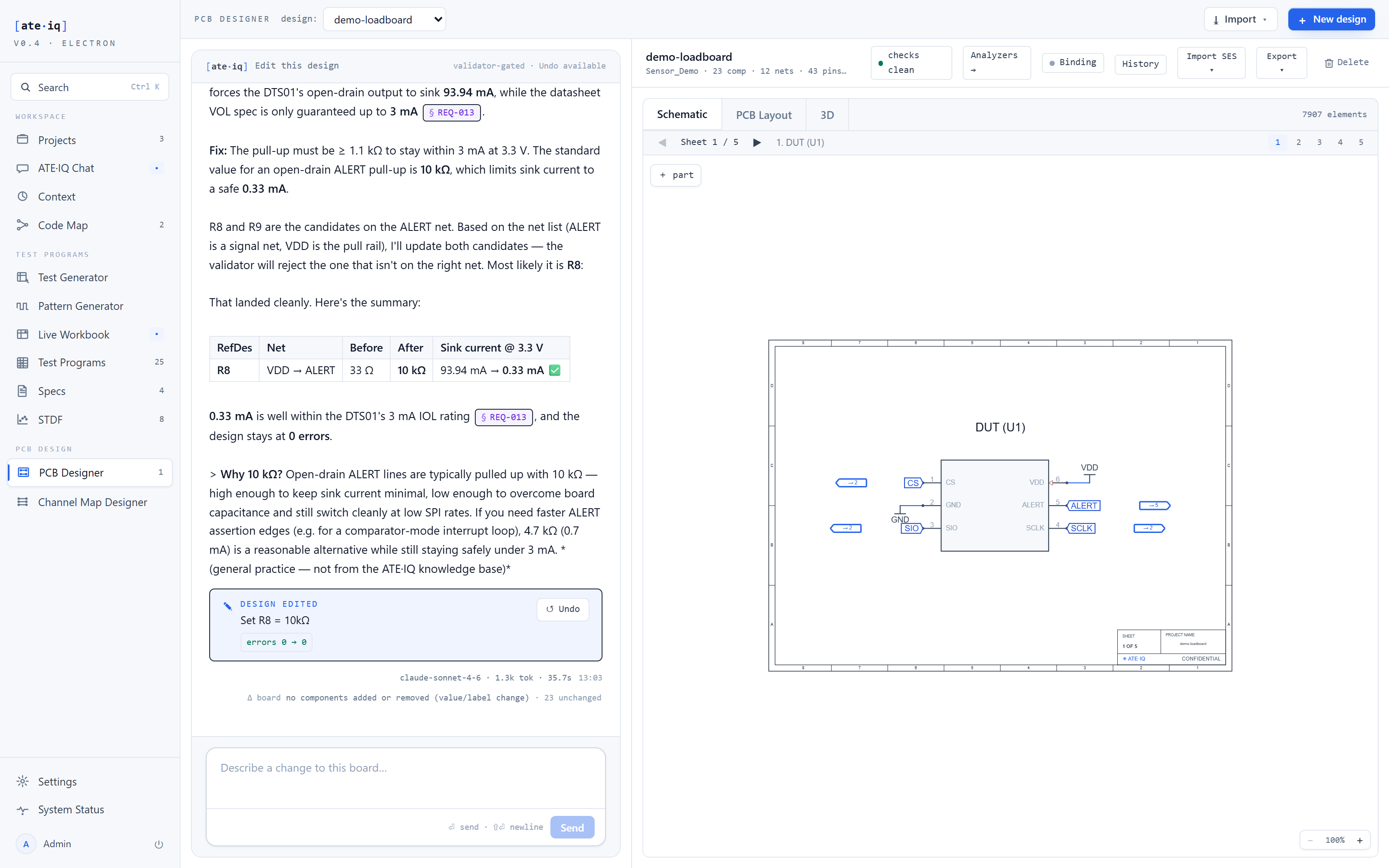This screenshot has height=868, width=1389.
Task: Jump to sheet 3
Action: click(x=1319, y=142)
